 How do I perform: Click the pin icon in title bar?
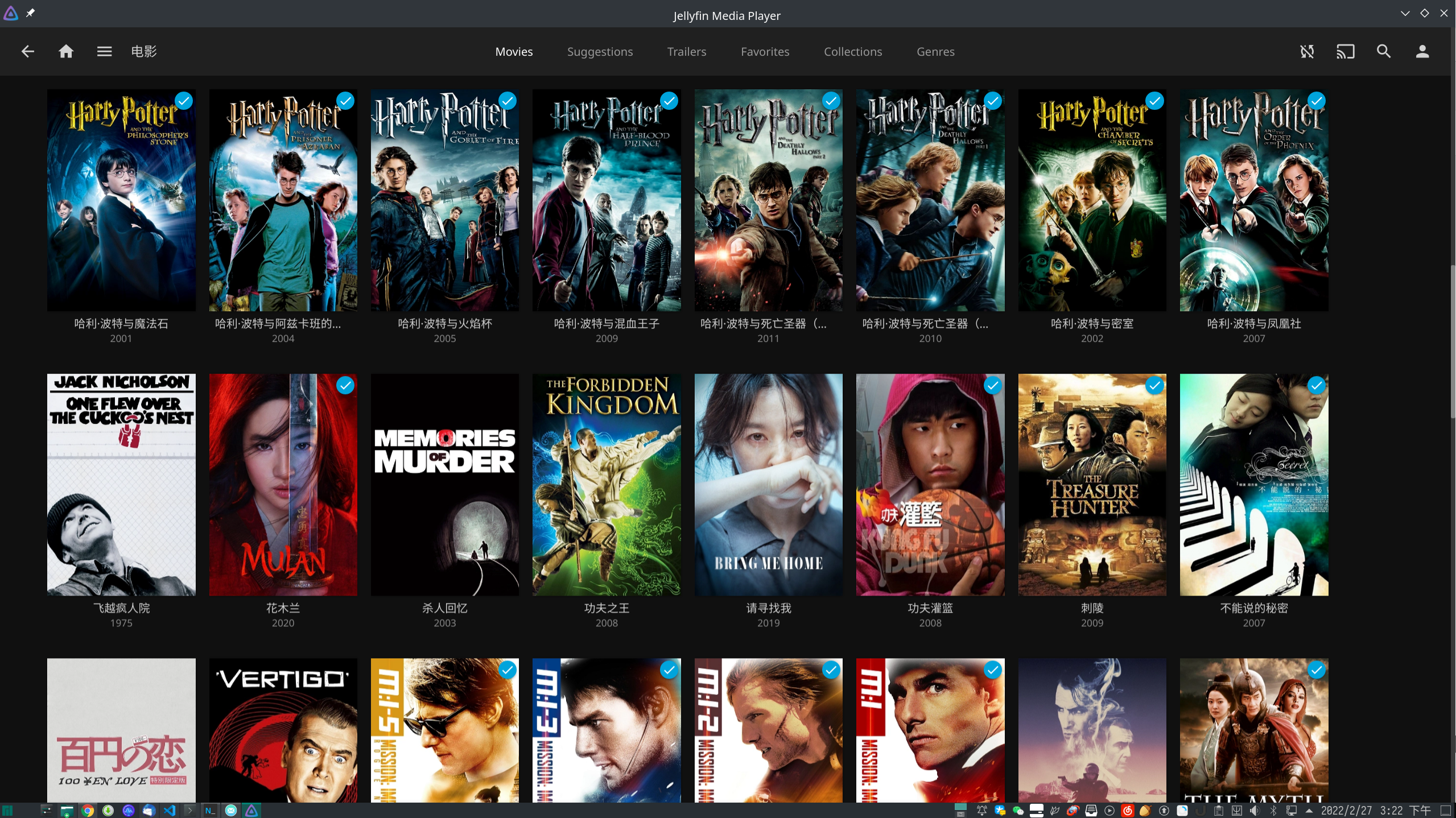[31, 13]
